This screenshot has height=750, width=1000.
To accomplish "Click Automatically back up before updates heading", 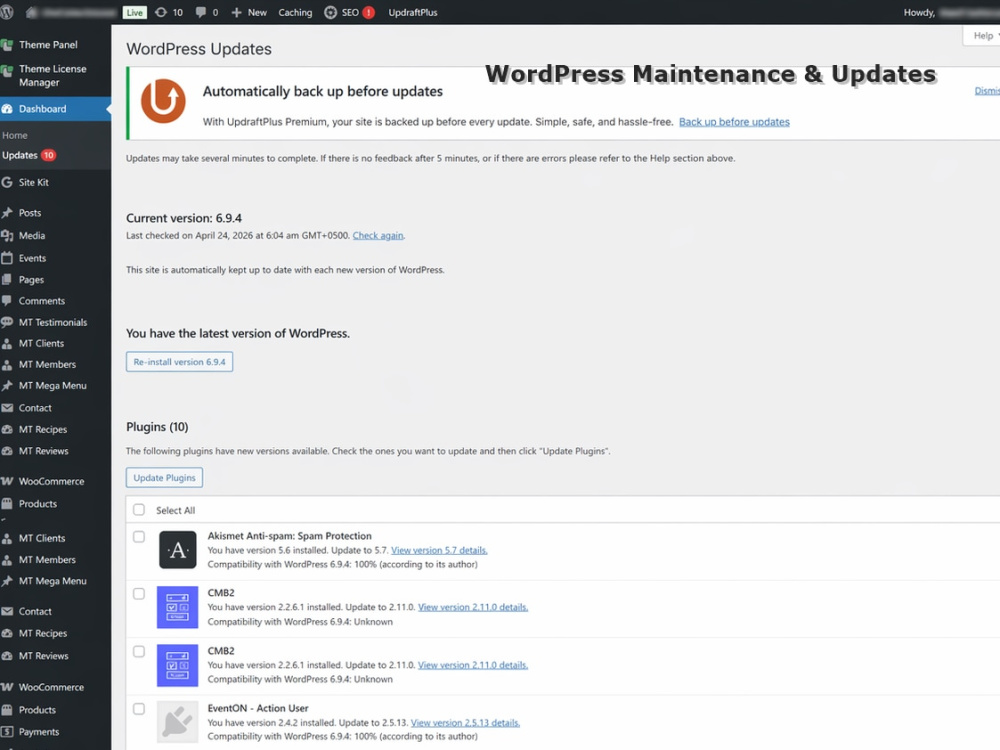I will point(323,91).
